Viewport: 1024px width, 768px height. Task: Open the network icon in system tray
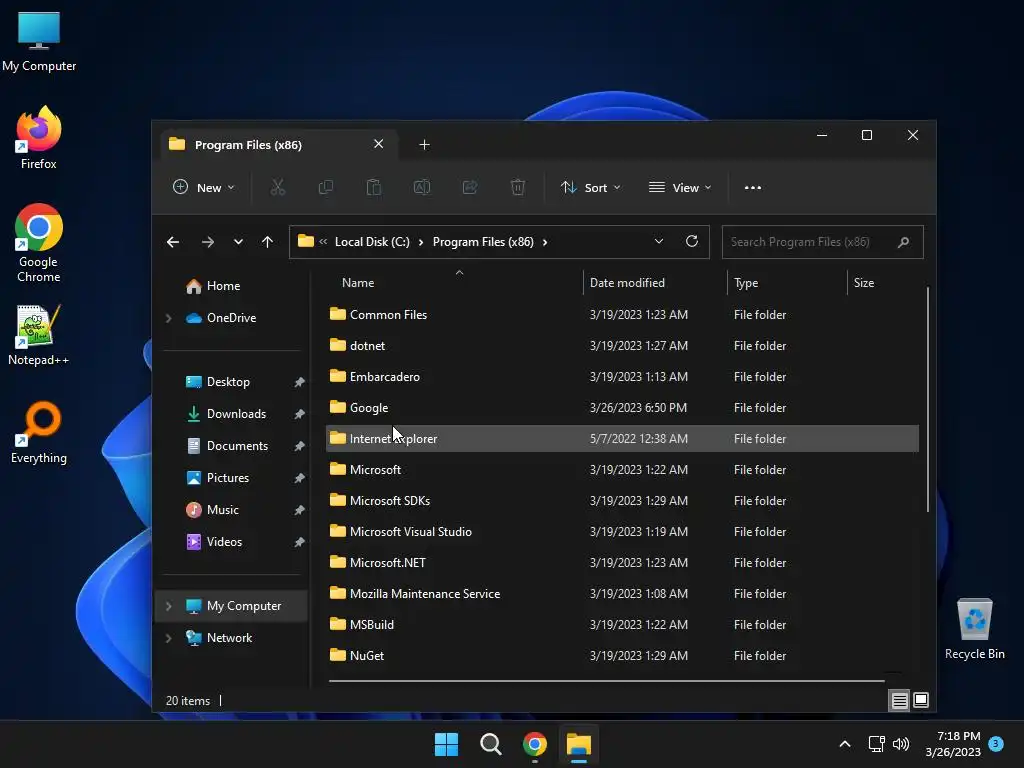coord(876,744)
